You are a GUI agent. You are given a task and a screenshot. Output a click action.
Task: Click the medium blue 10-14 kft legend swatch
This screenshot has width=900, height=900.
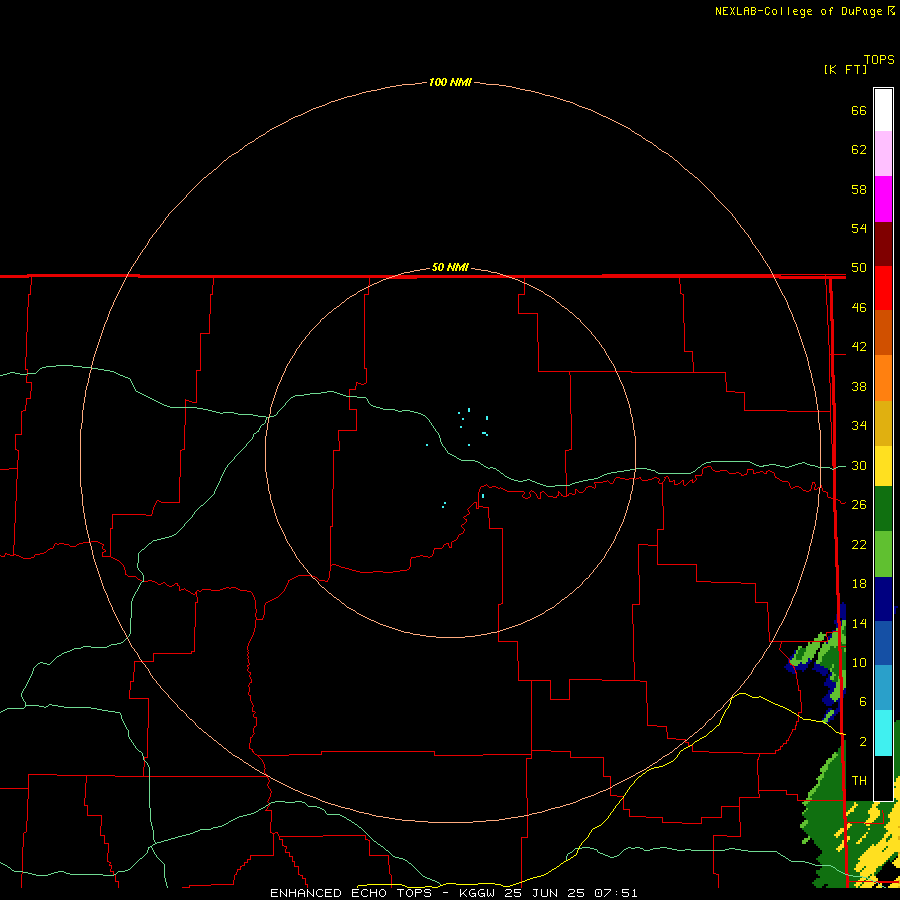click(883, 644)
